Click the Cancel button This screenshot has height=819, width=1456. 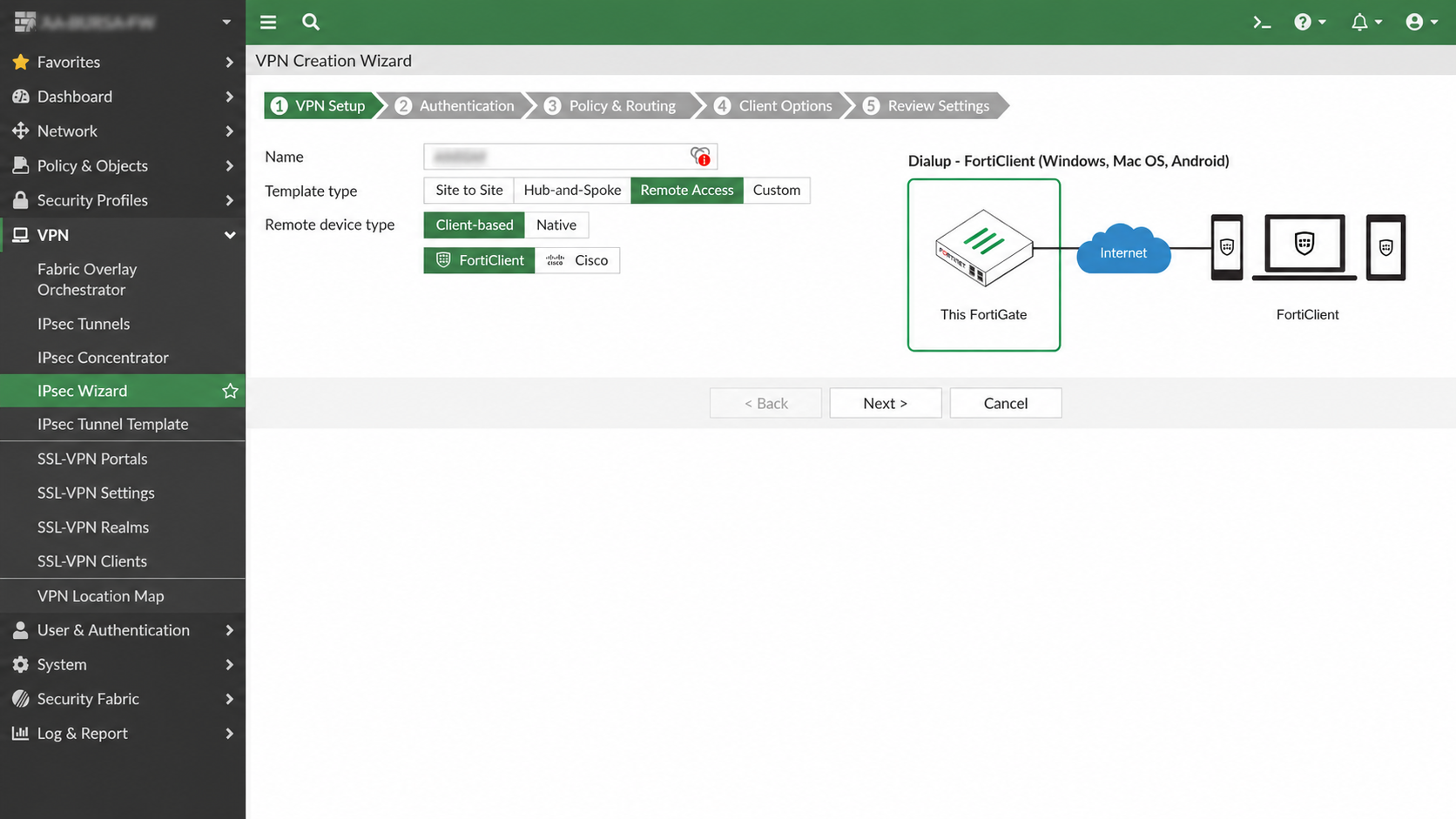(1006, 403)
